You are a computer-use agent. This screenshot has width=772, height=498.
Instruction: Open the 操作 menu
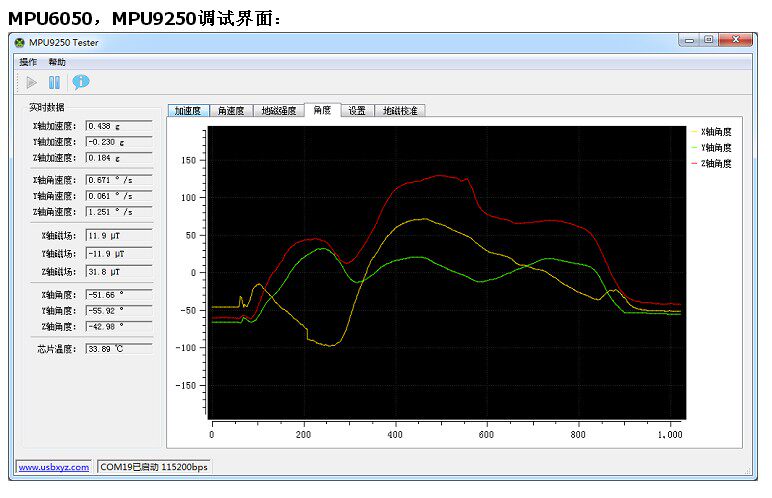28,62
